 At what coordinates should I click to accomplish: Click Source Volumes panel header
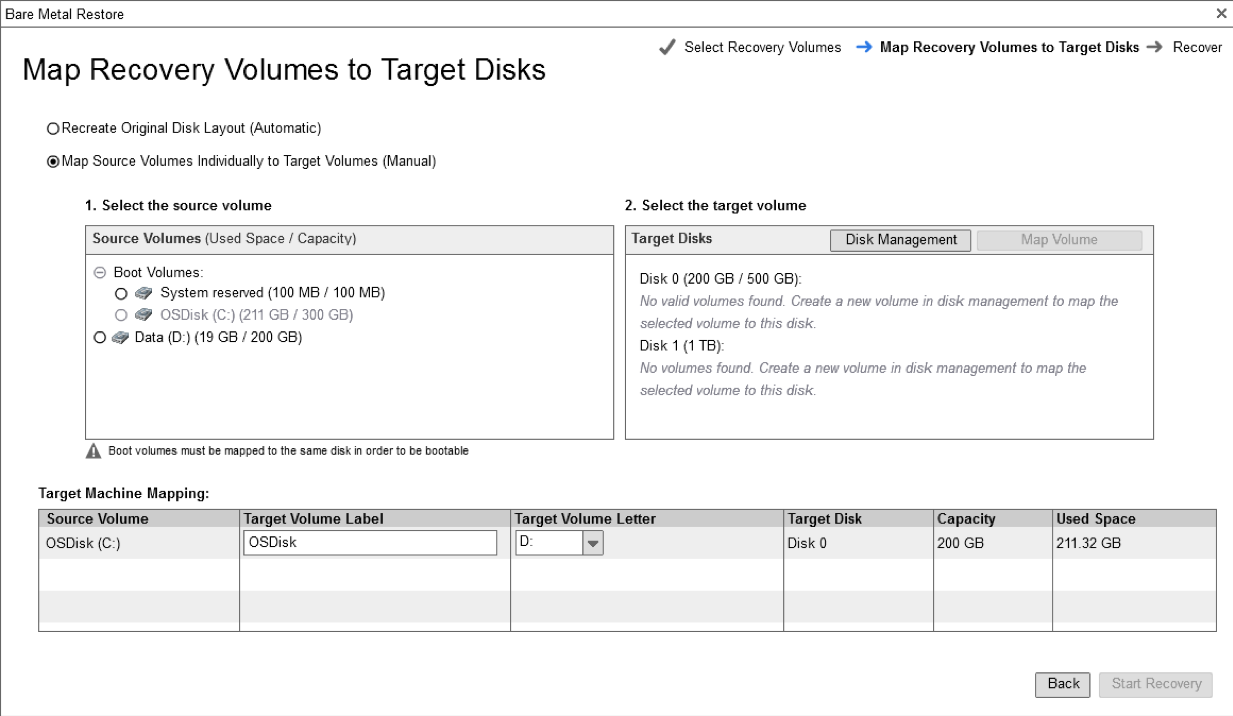coord(349,240)
